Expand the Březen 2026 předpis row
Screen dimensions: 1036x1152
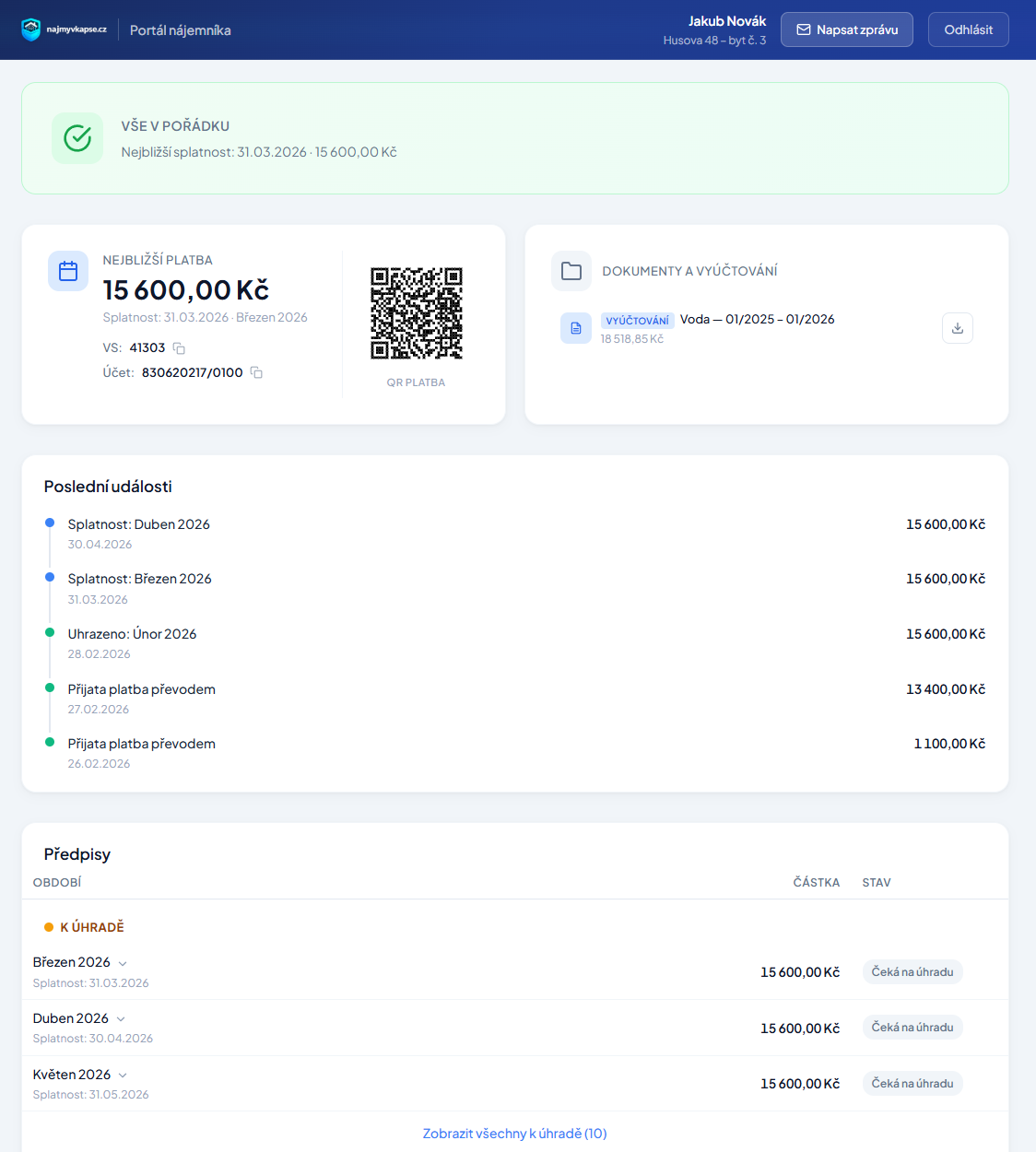123,963
